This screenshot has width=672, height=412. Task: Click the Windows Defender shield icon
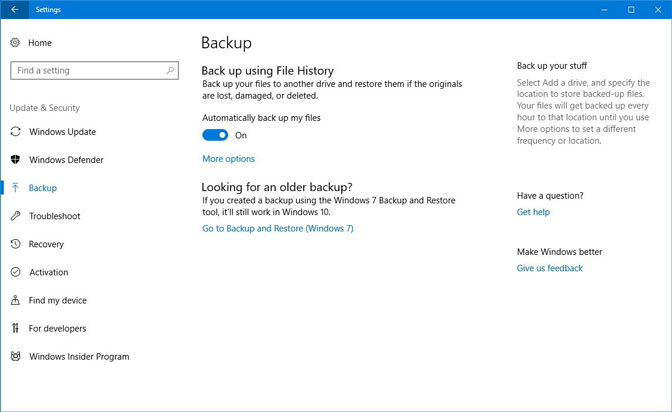(15, 159)
